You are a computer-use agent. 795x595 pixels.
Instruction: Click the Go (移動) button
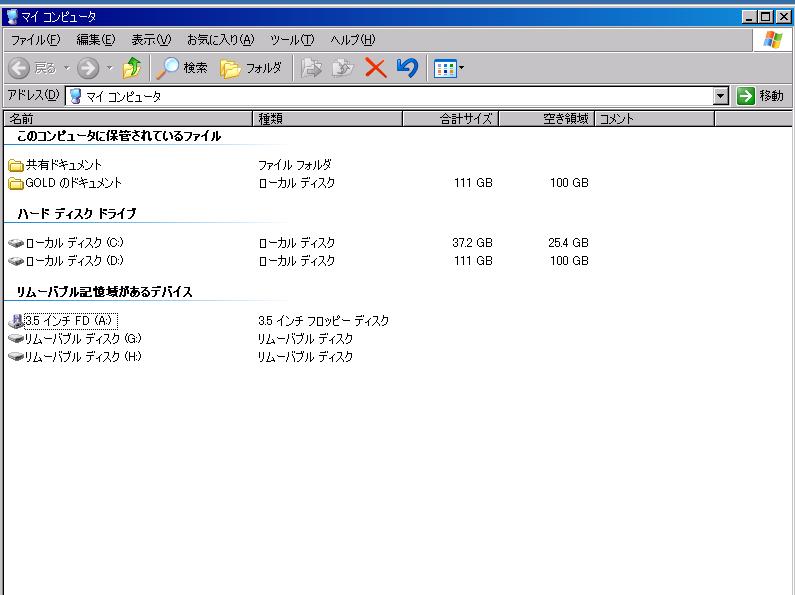(x=760, y=96)
